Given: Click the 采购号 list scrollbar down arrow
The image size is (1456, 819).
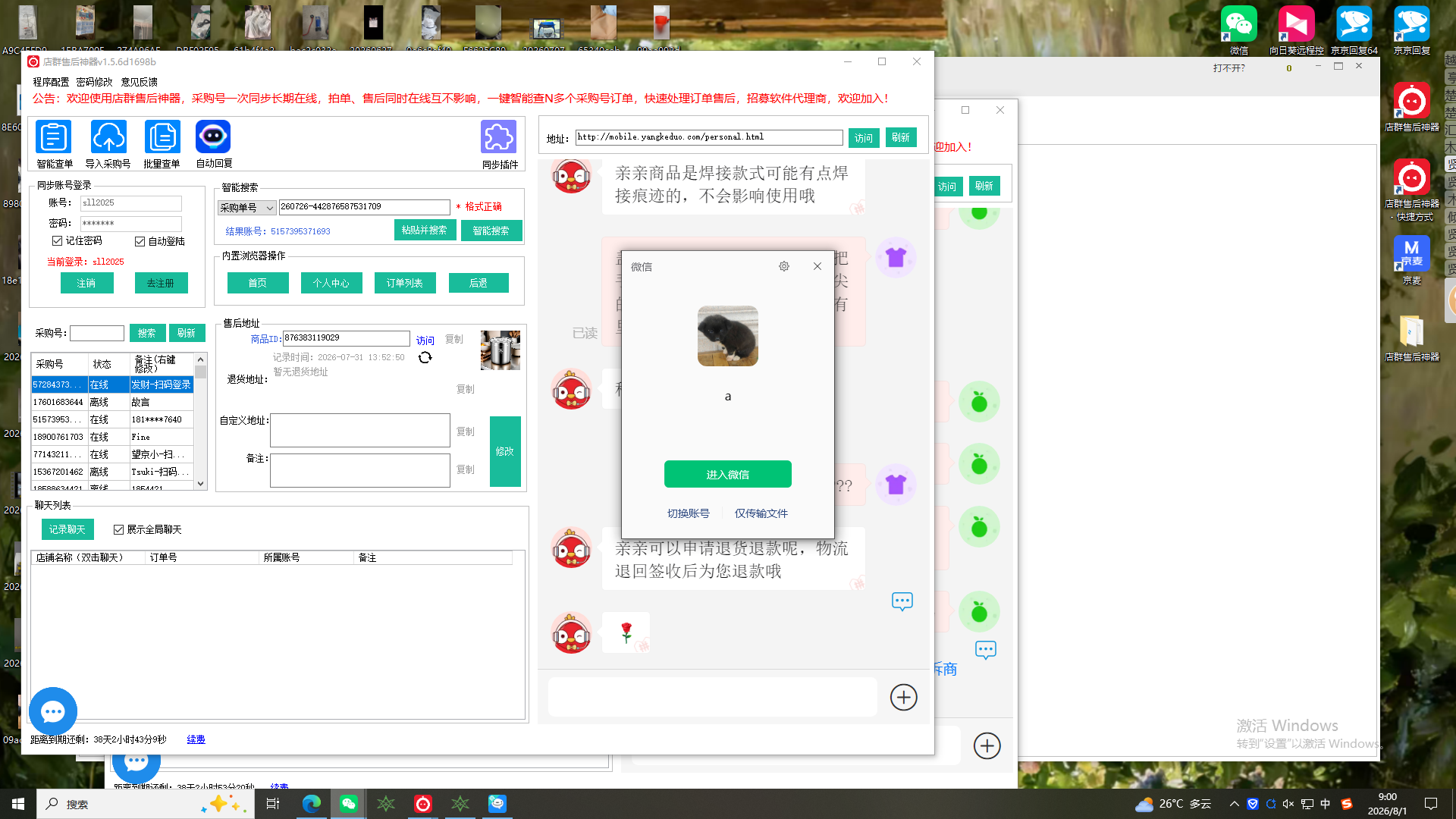Looking at the screenshot, I should 201,483.
